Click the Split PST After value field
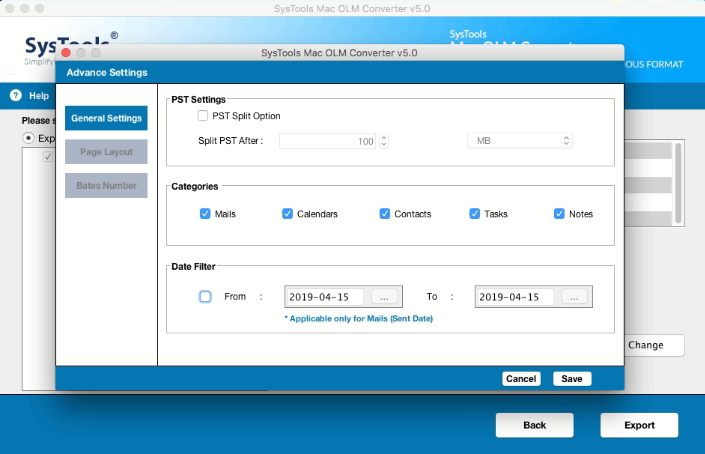Image resolution: width=705 pixels, height=454 pixels. [327, 141]
